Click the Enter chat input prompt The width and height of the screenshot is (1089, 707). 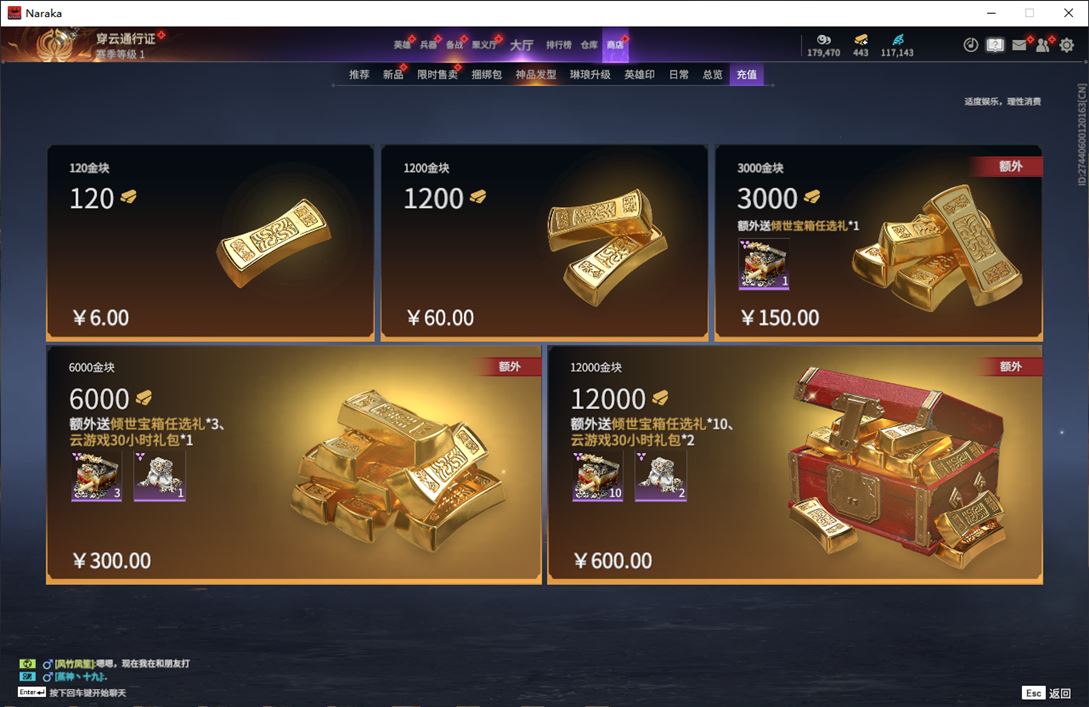[72, 692]
